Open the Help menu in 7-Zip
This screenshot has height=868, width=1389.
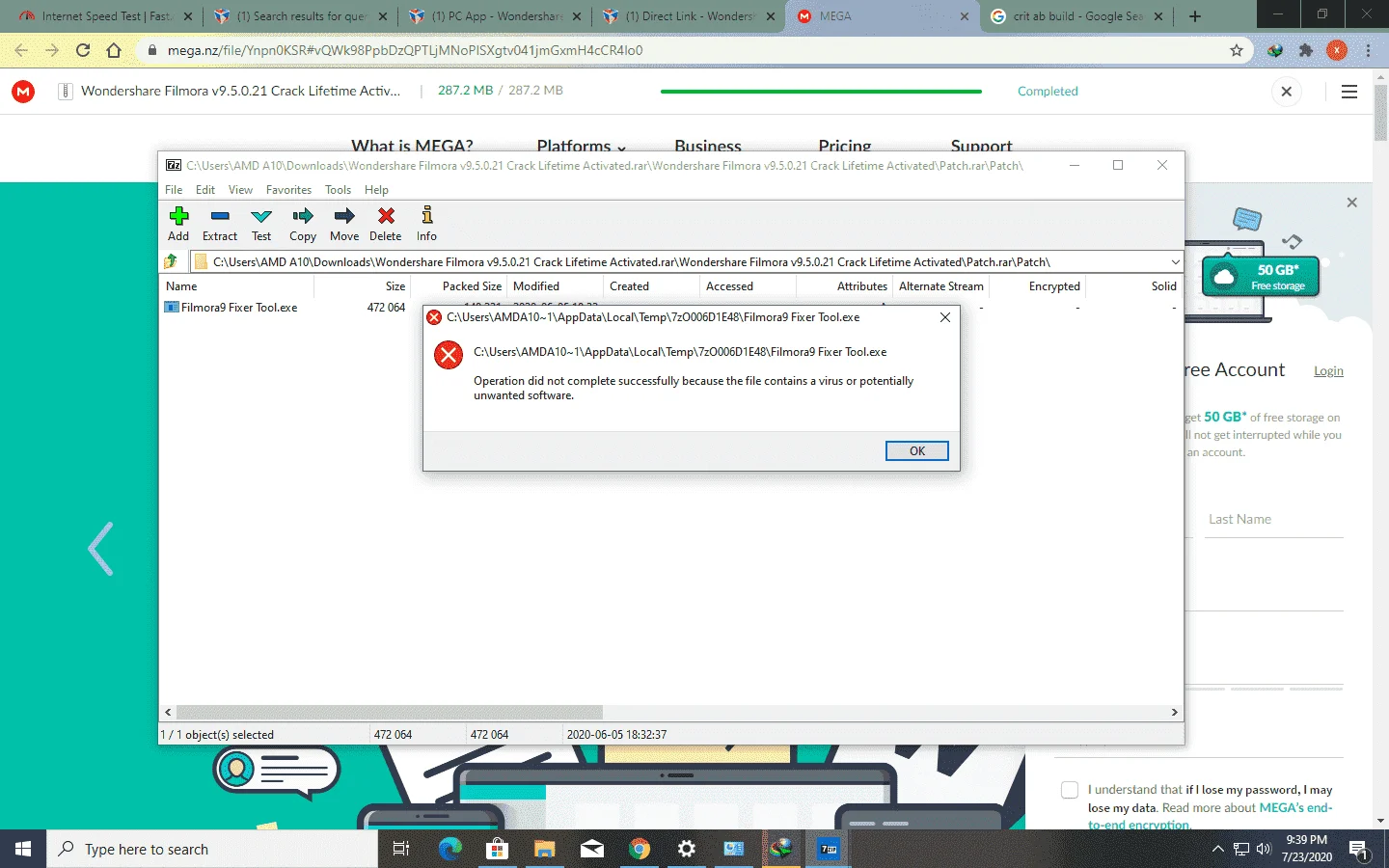[x=376, y=190]
